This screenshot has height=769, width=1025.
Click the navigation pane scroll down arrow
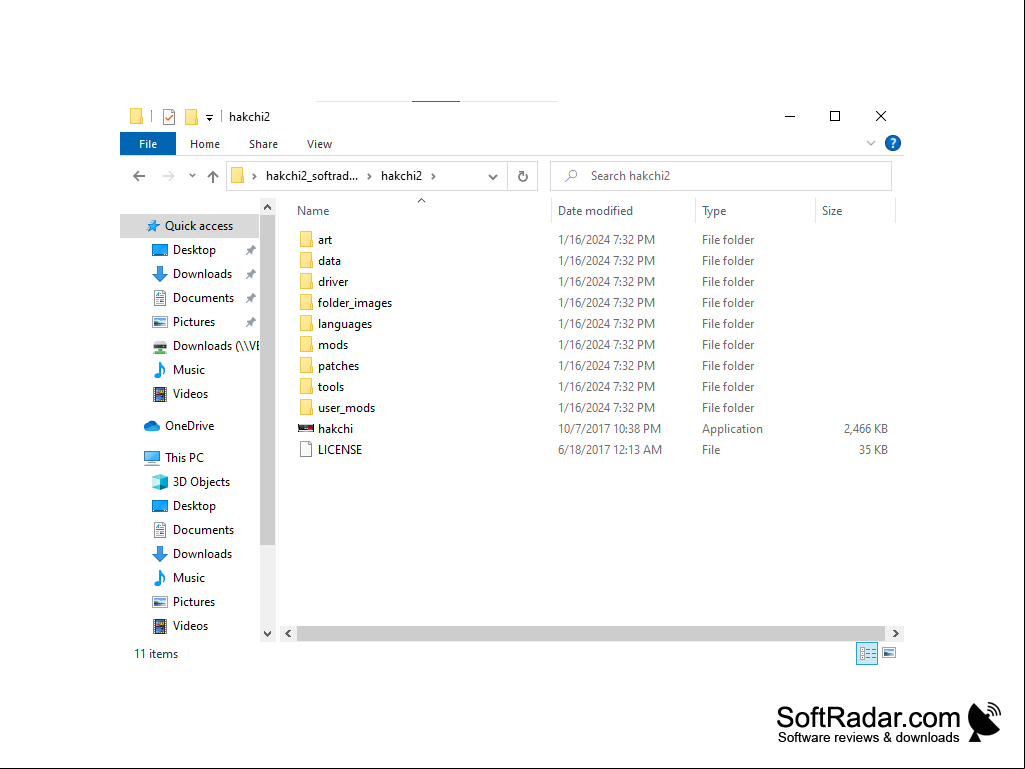pos(267,634)
